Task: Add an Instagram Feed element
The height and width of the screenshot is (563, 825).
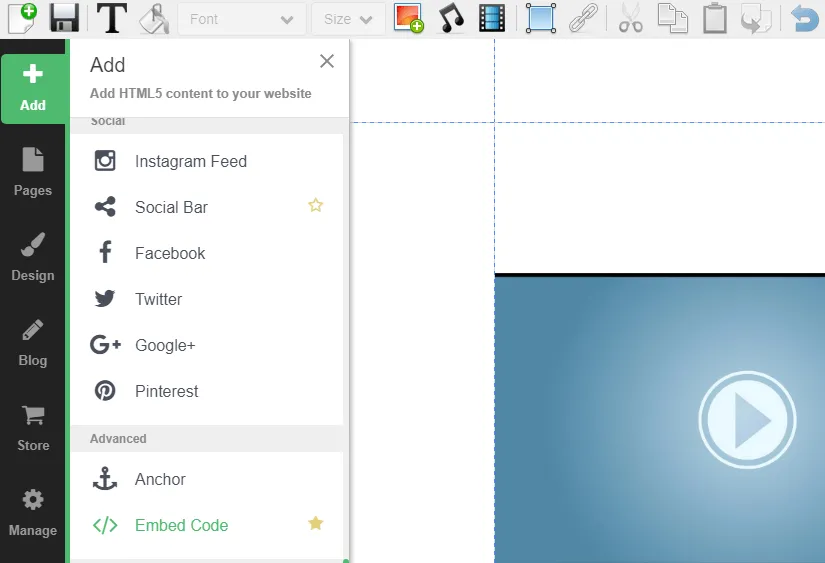Action: tap(207, 161)
